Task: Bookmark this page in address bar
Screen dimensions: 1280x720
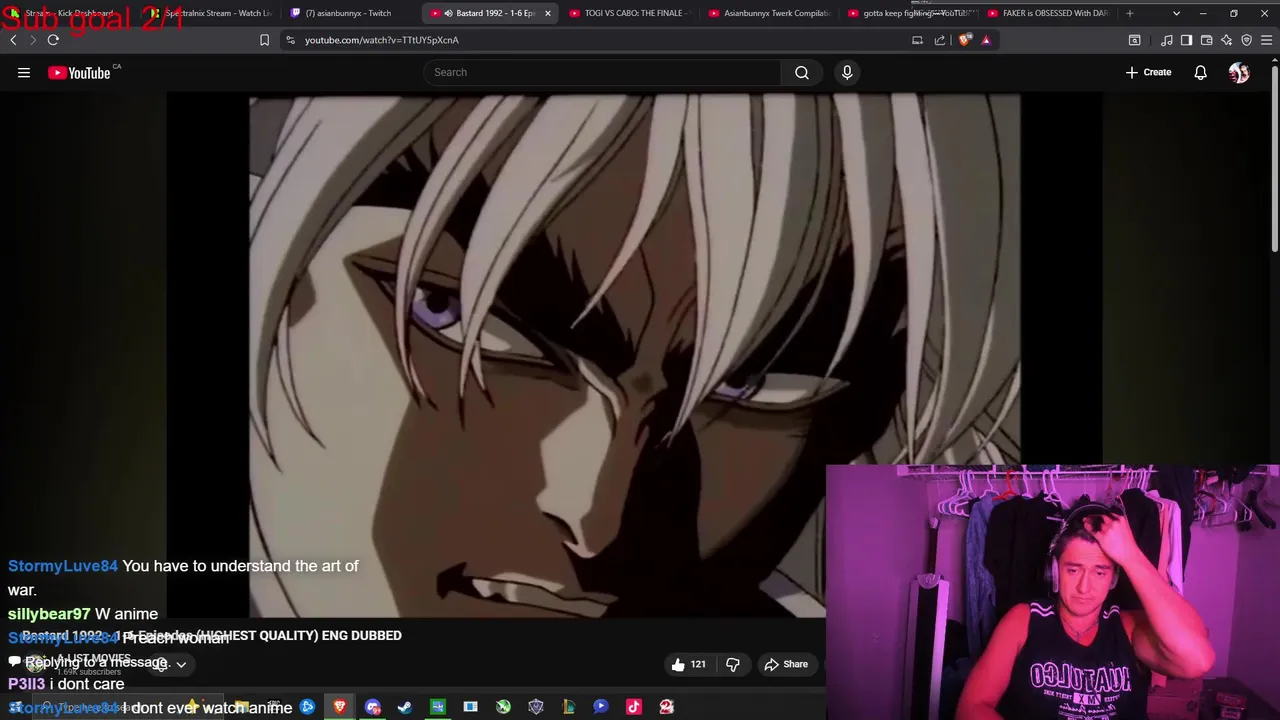Action: point(264,40)
